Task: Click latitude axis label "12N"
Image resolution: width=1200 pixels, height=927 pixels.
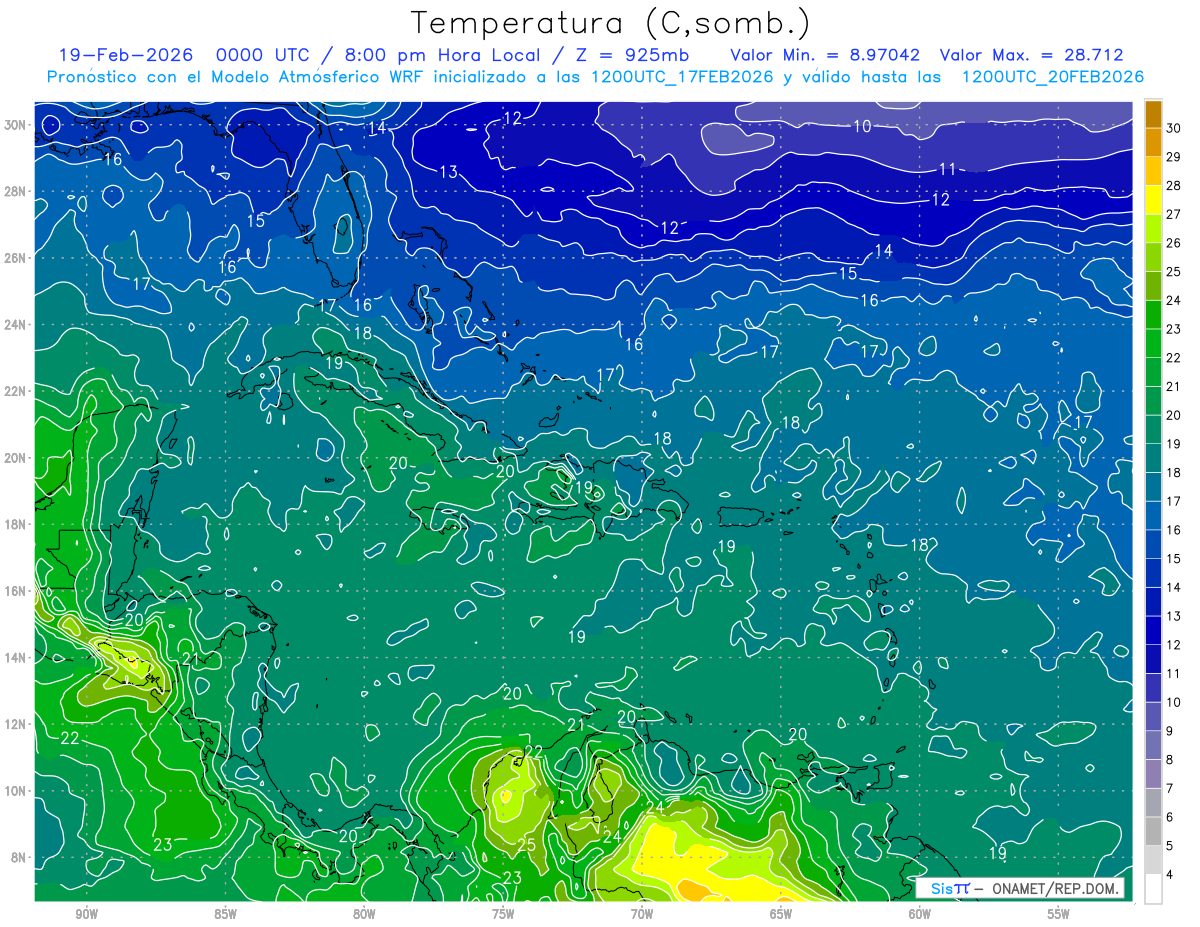Action: pyautogui.click(x=15, y=724)
